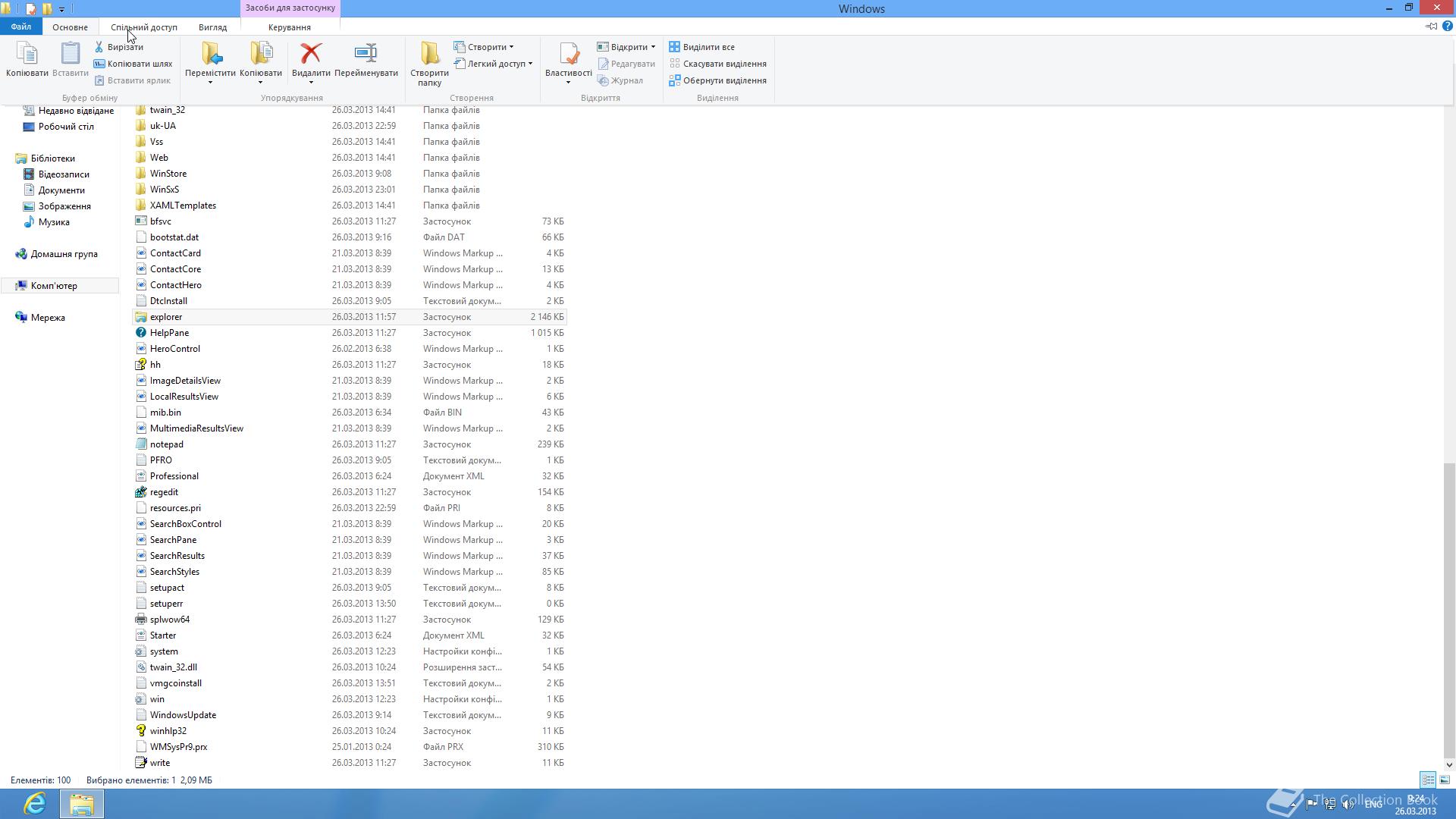
Task: Select the hh help file icon
Action: tap(140, 365)
